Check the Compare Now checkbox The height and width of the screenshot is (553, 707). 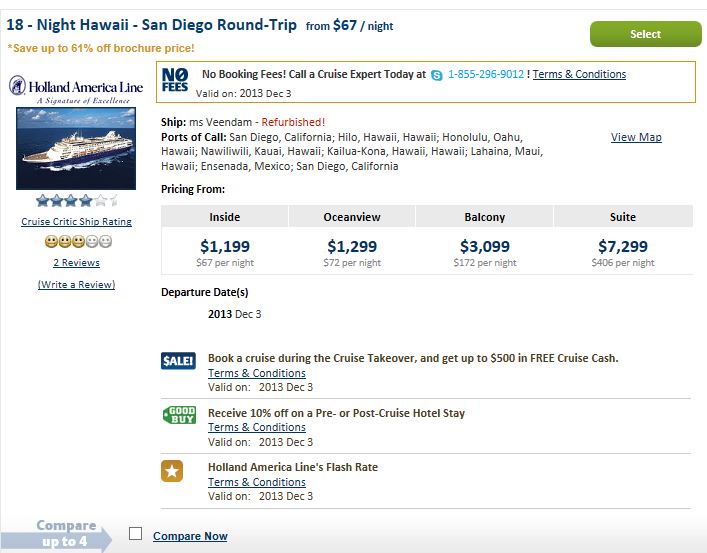(135, 534)
